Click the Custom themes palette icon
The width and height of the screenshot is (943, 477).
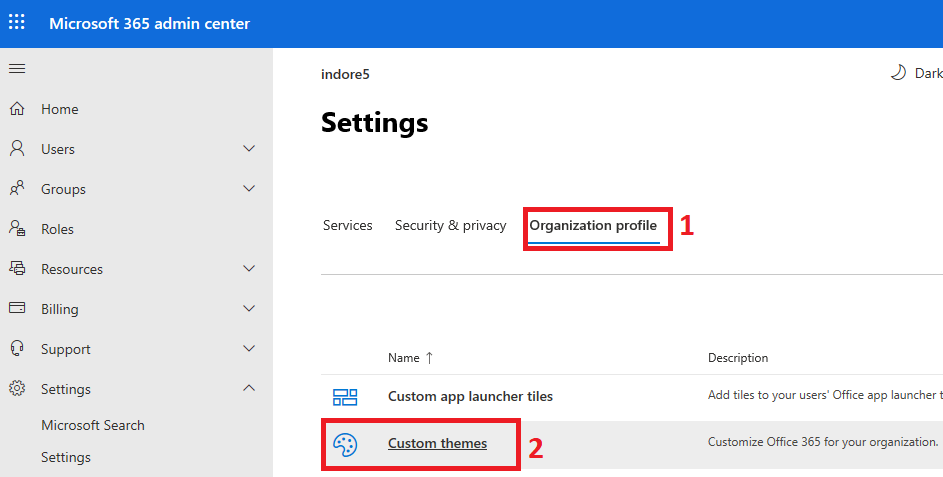(345, 444)
